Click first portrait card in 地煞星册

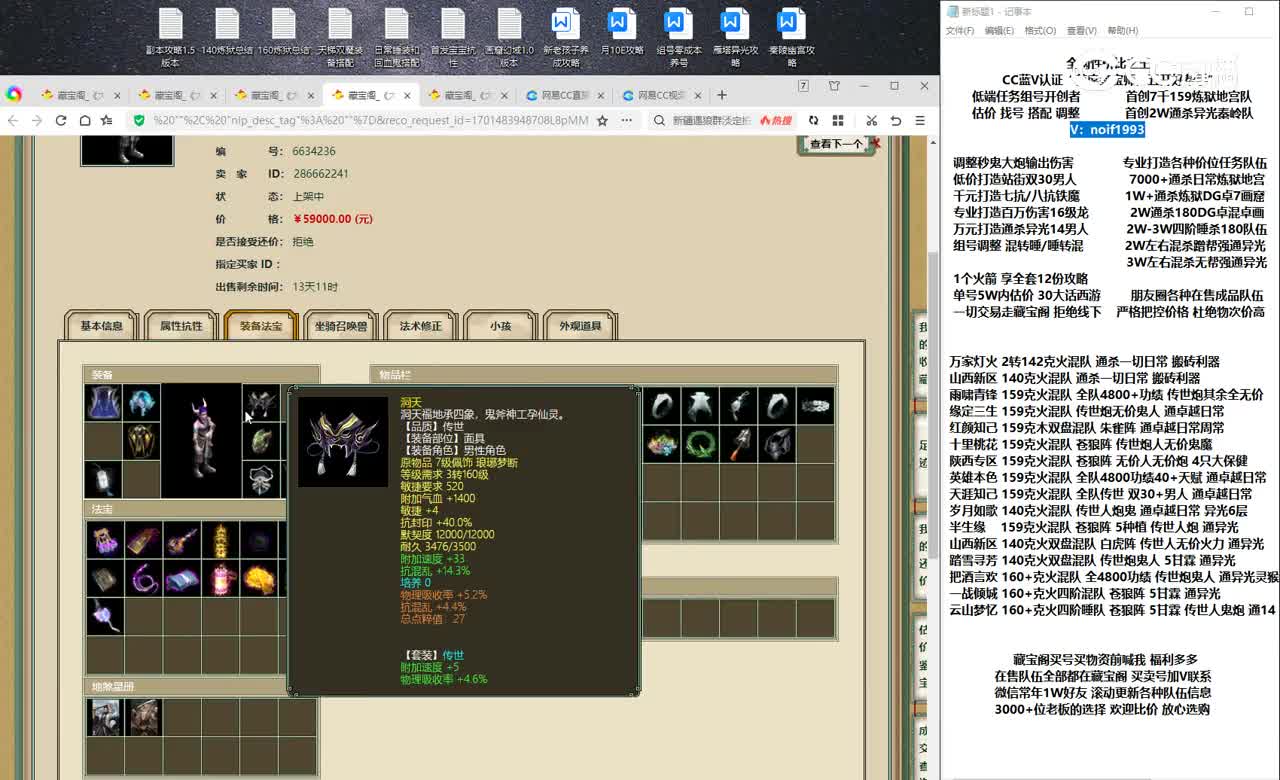(x=103, y=717)
